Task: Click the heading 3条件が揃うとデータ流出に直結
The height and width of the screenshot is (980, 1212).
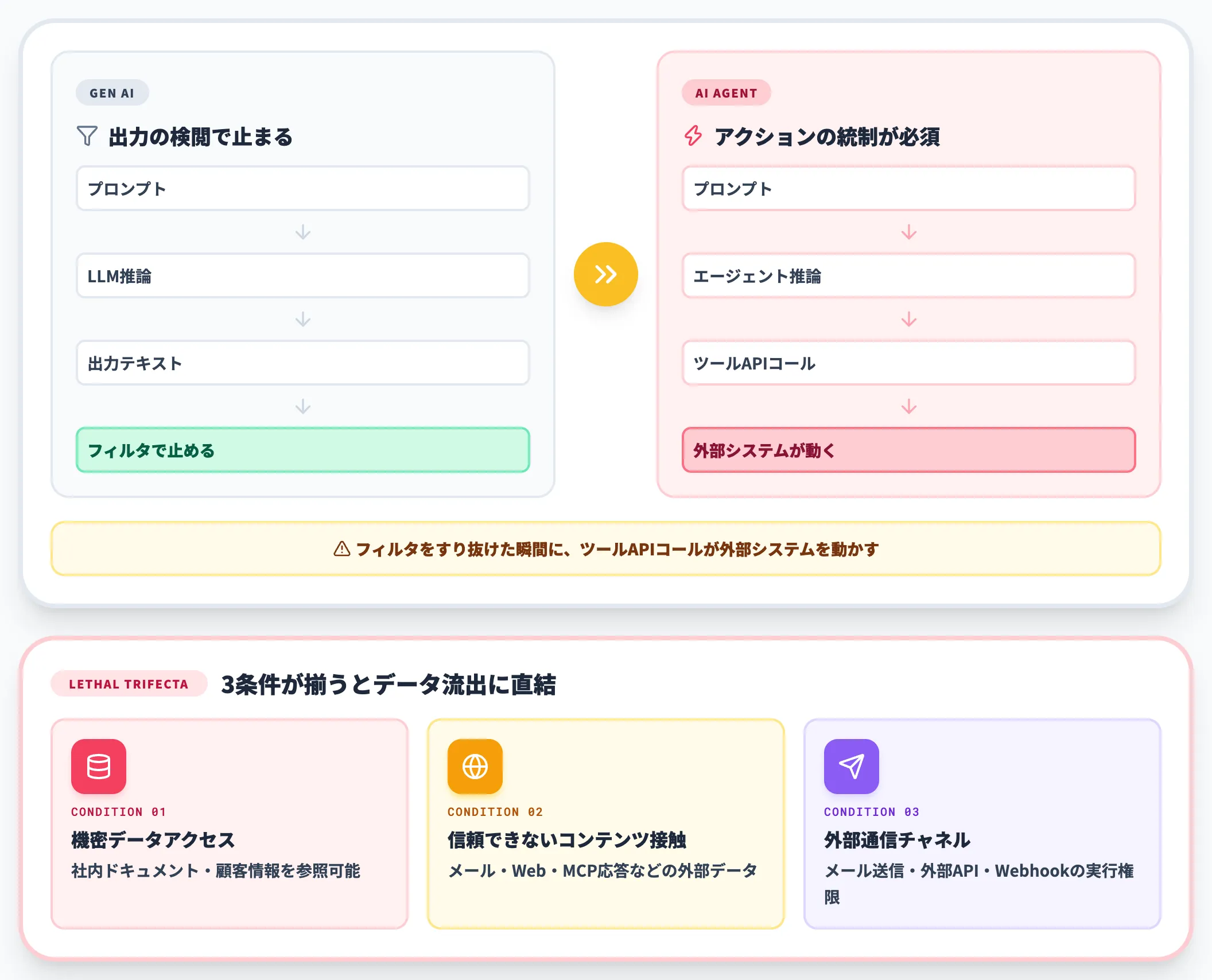Action: (389, 684)
